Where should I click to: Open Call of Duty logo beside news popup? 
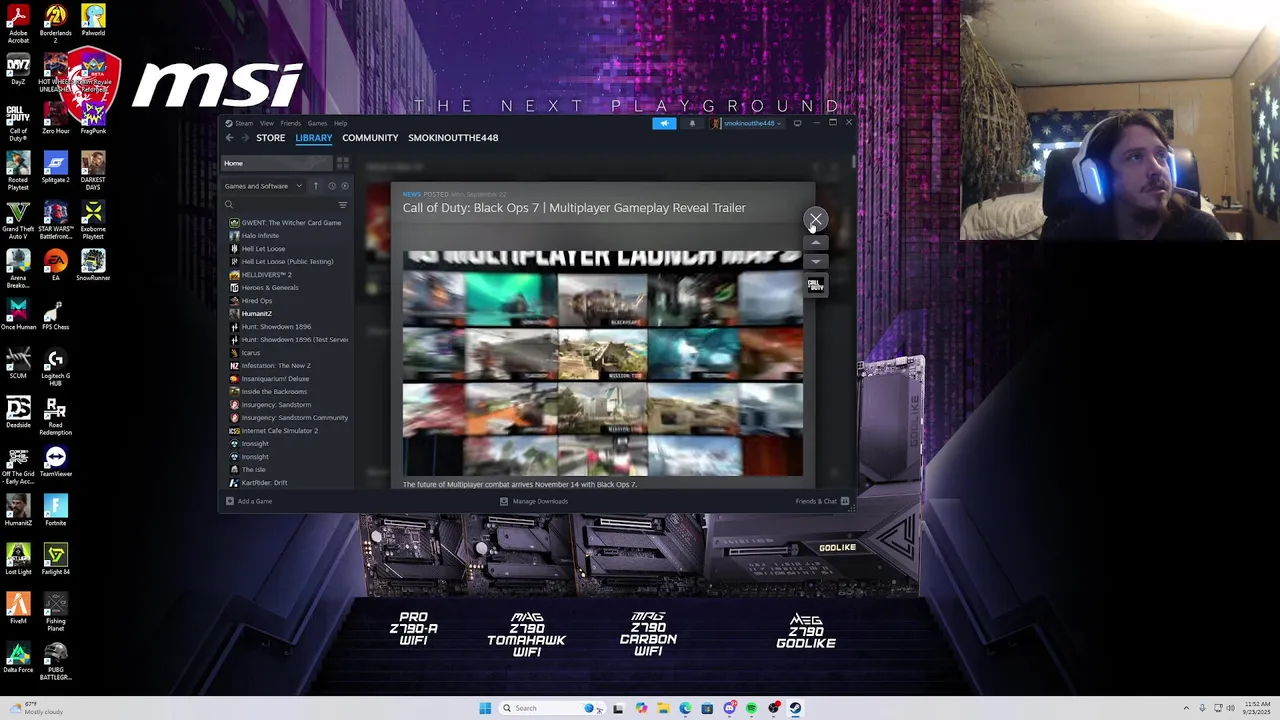click(x=816, y=285)
